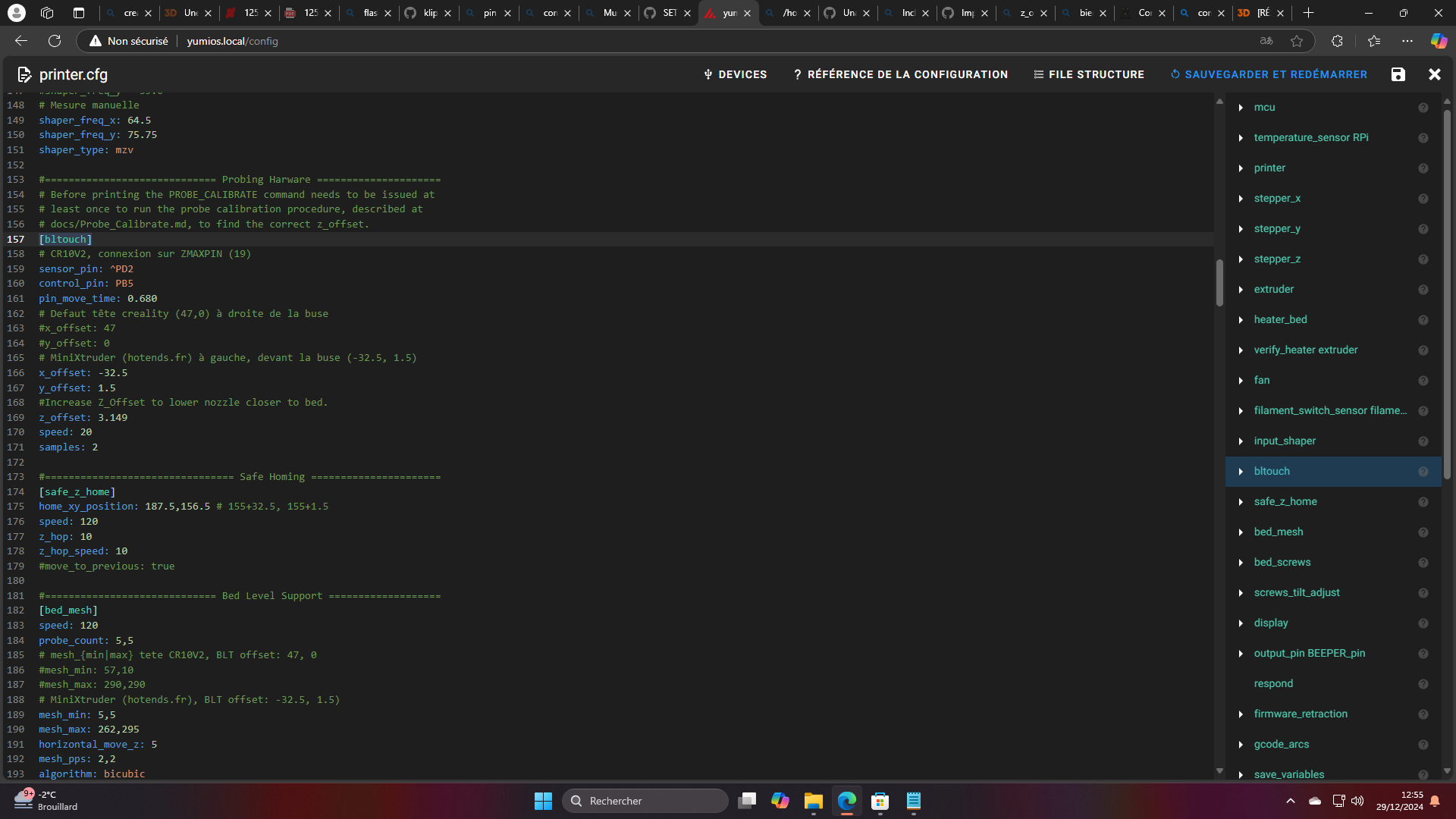Expand the extruder section in file structure

1241,290
